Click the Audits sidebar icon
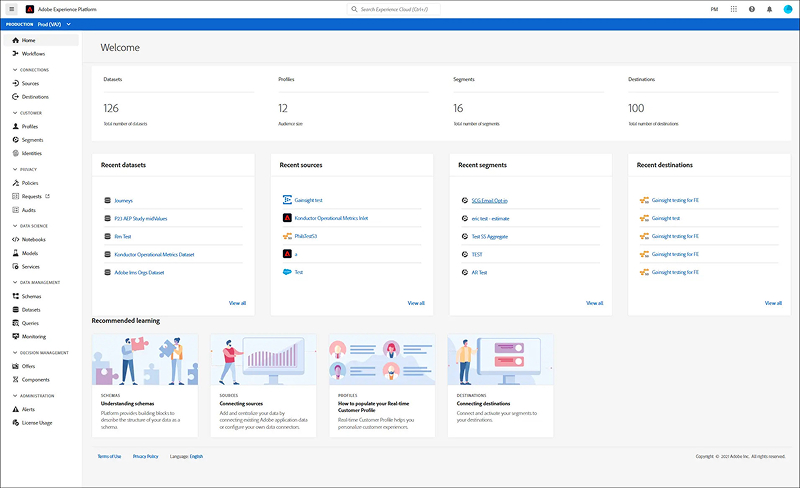Image resolution: width=800 pixels, height=488 pixels. 15,210
